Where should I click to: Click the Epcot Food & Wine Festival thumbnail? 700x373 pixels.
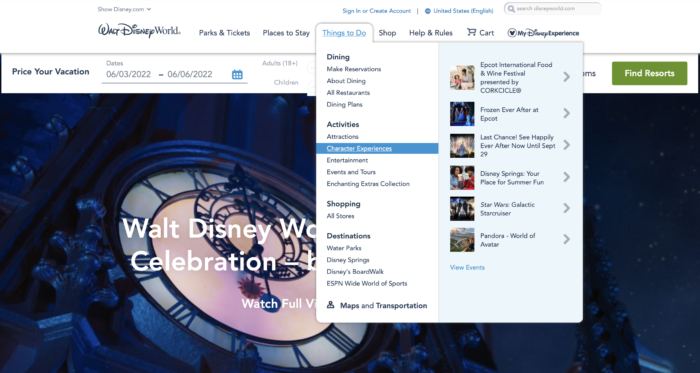(462, 78)
